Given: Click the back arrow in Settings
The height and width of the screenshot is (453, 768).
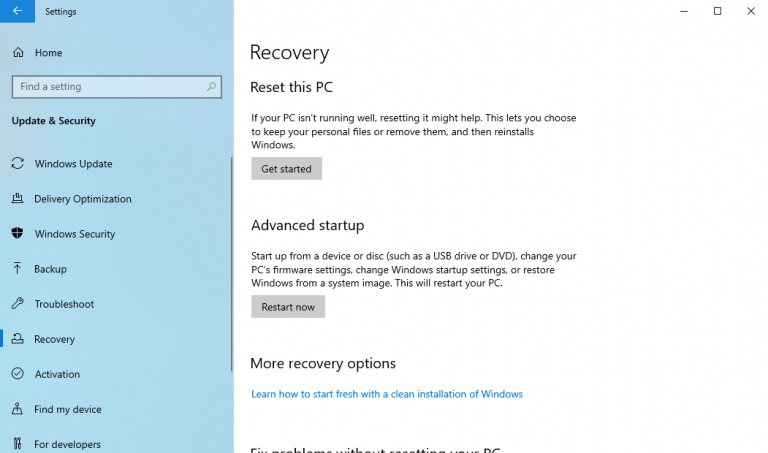Looking at the screenshot, I should pos(17,11).
